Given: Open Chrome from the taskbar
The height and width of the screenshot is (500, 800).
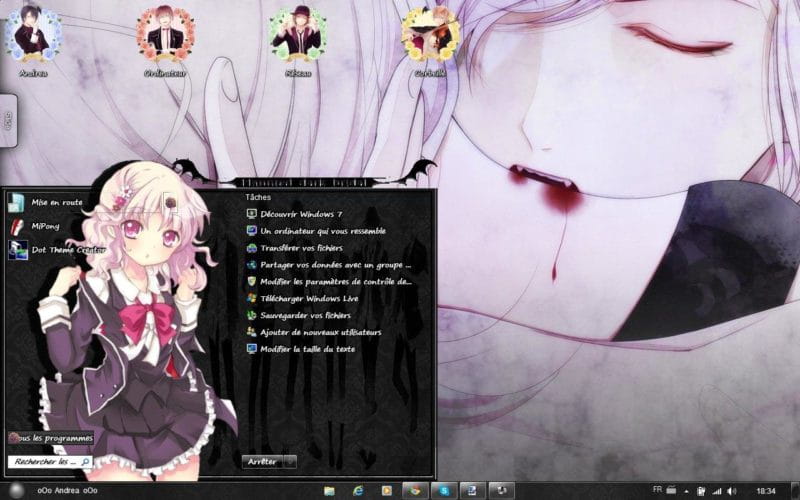Looking at the screenshot, I should tap(413, 491).
